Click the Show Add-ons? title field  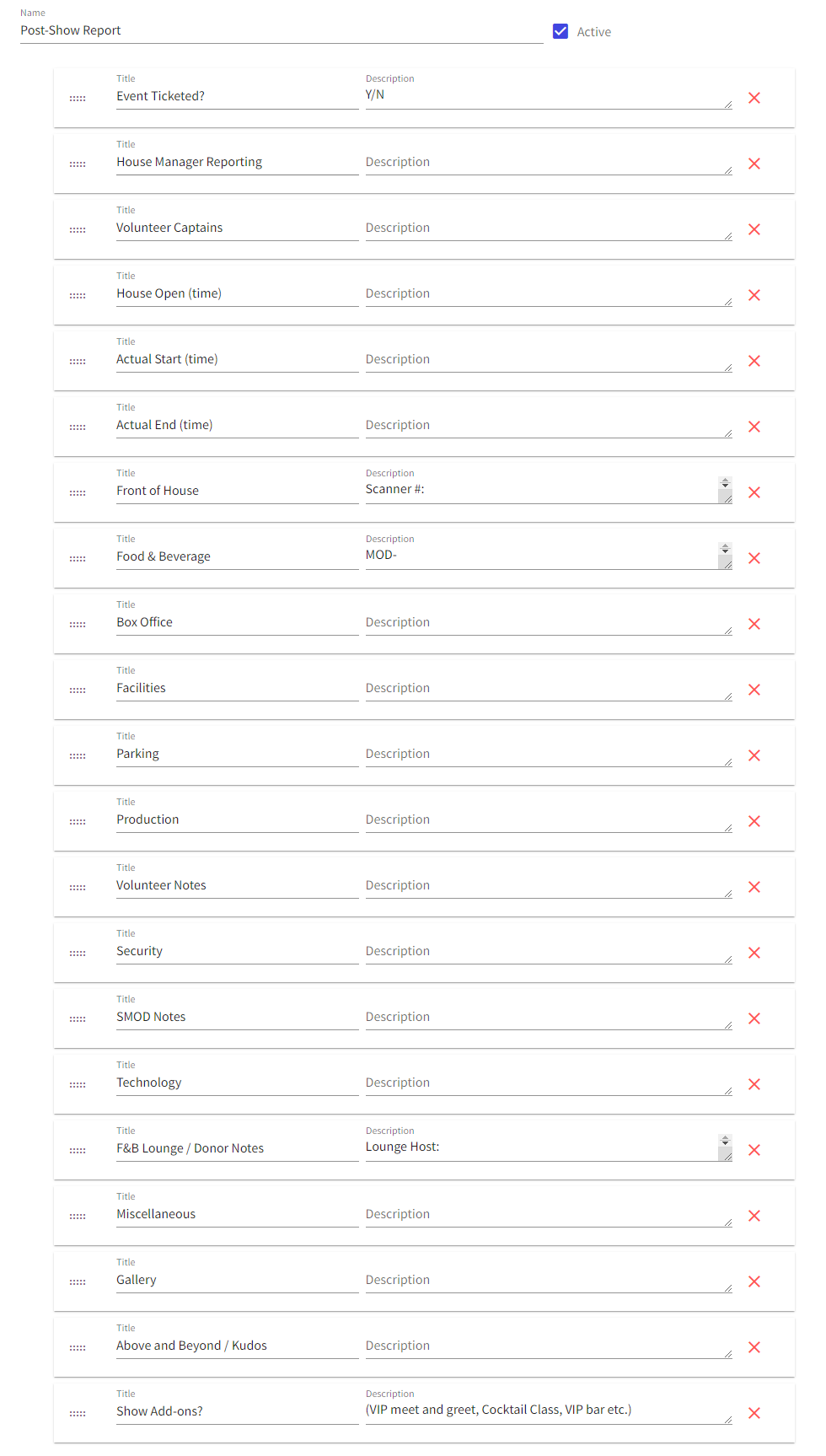pyautogui.click(x=237, y=1411)
